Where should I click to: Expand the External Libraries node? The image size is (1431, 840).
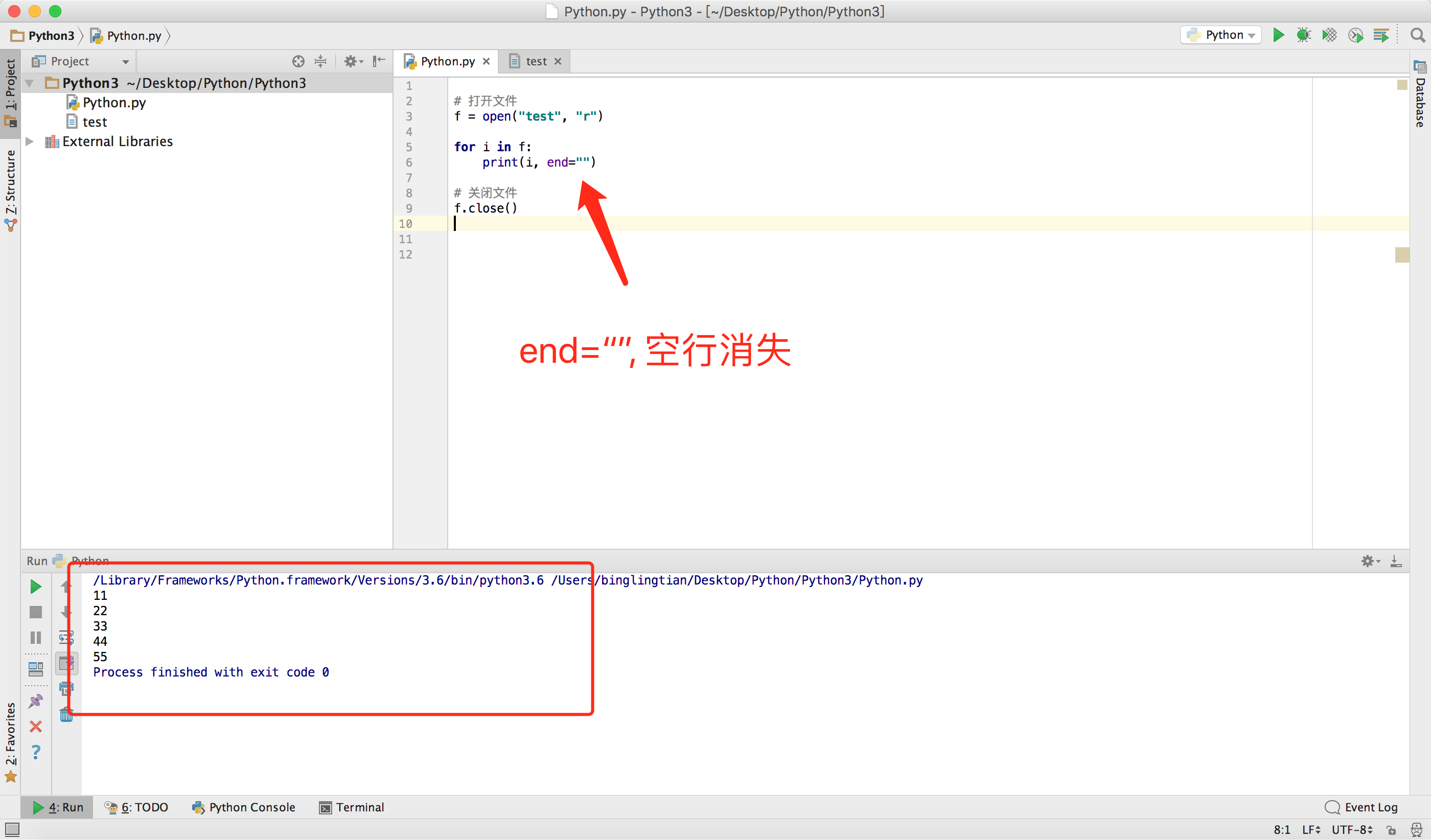click(30, 142)
